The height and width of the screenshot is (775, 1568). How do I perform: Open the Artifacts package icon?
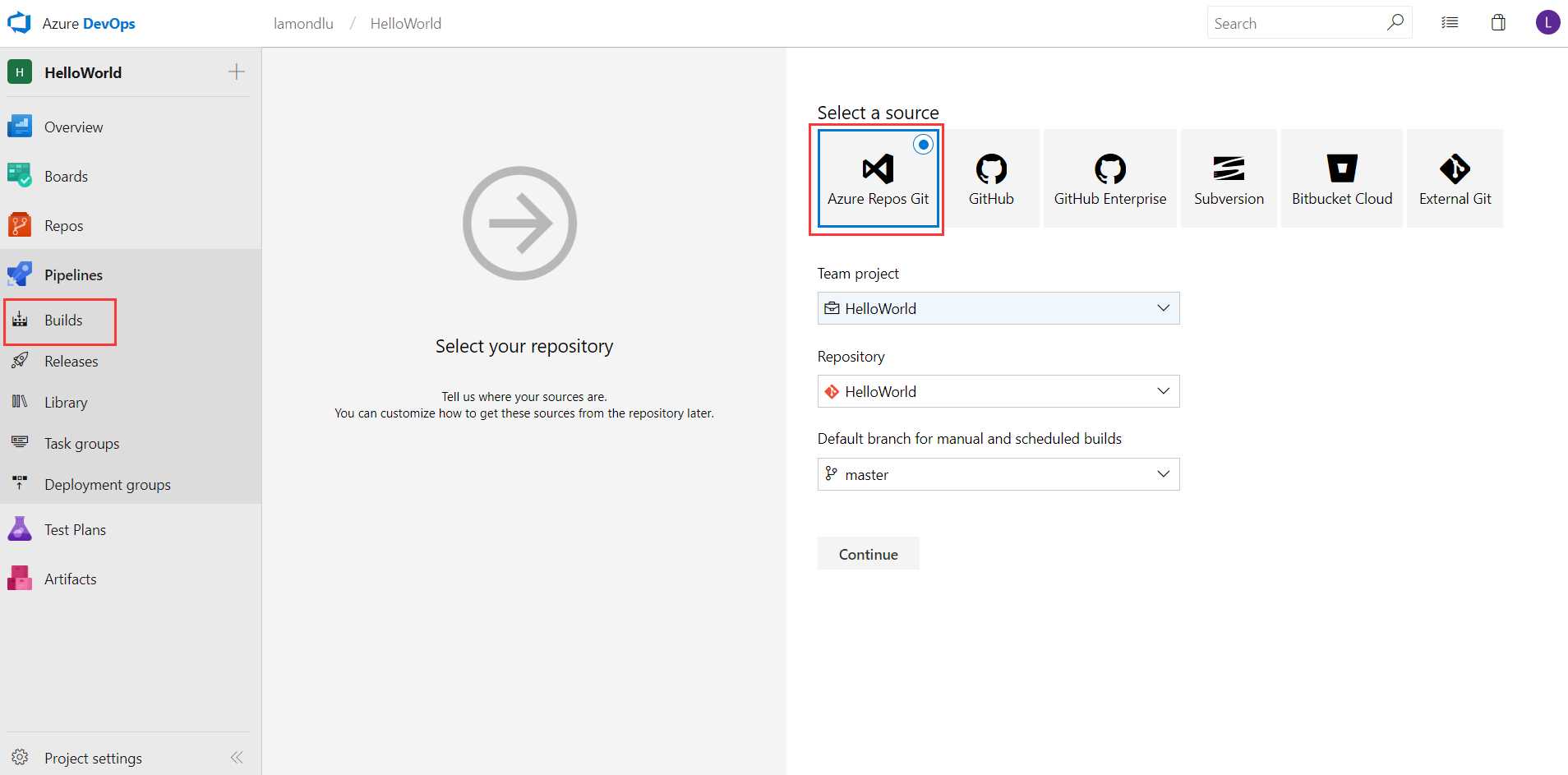(x=20, y=579)
